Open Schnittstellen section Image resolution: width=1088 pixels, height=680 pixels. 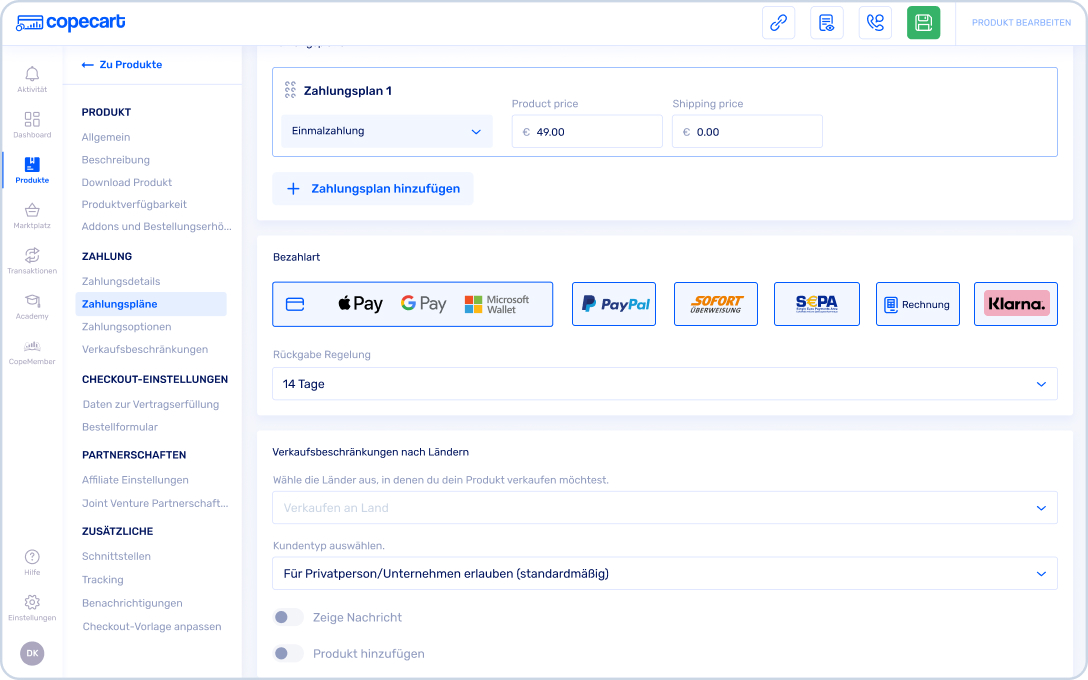[117, 556]
